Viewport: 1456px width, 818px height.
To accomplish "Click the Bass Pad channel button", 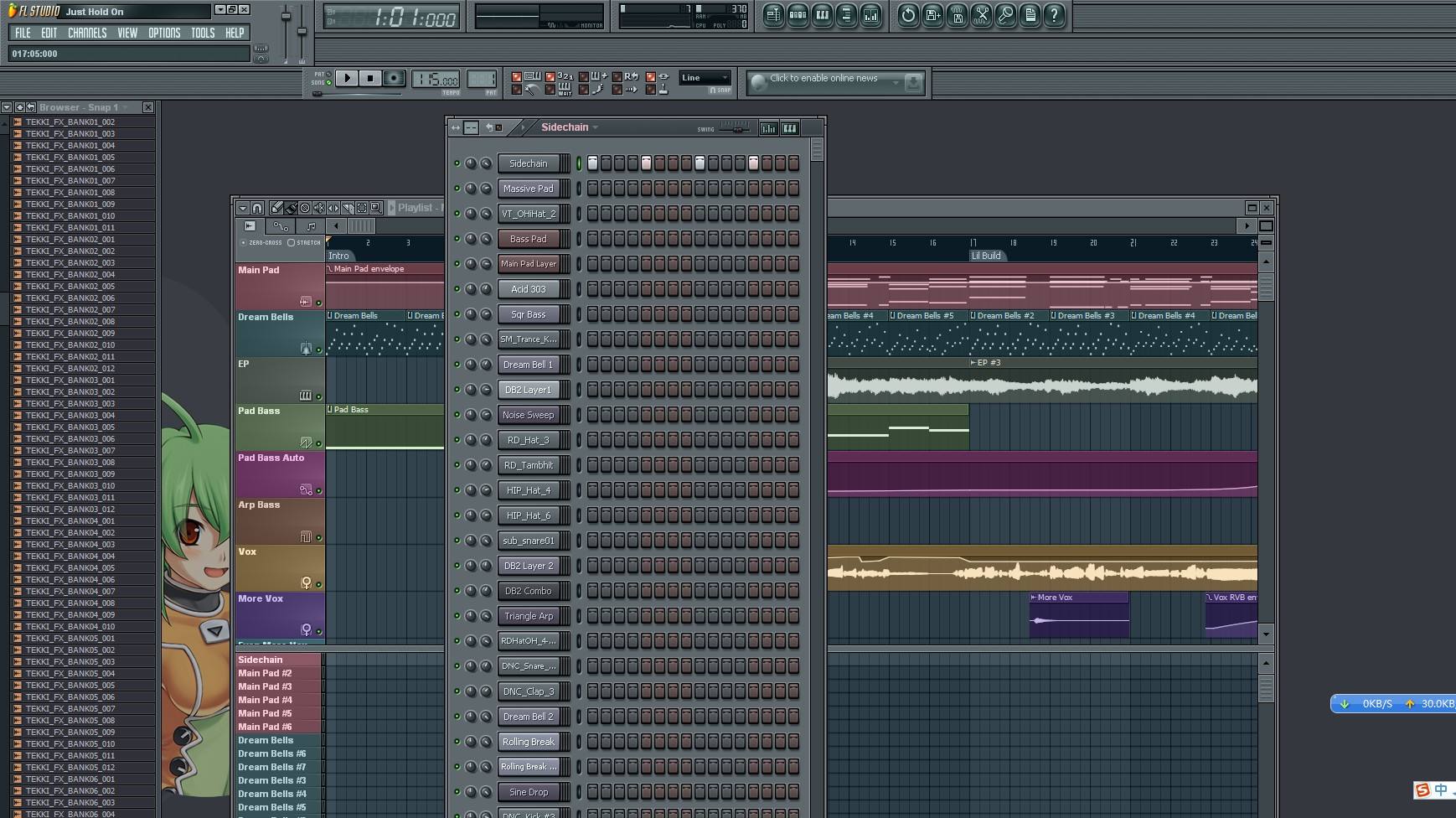I will [x=529, y=239].
